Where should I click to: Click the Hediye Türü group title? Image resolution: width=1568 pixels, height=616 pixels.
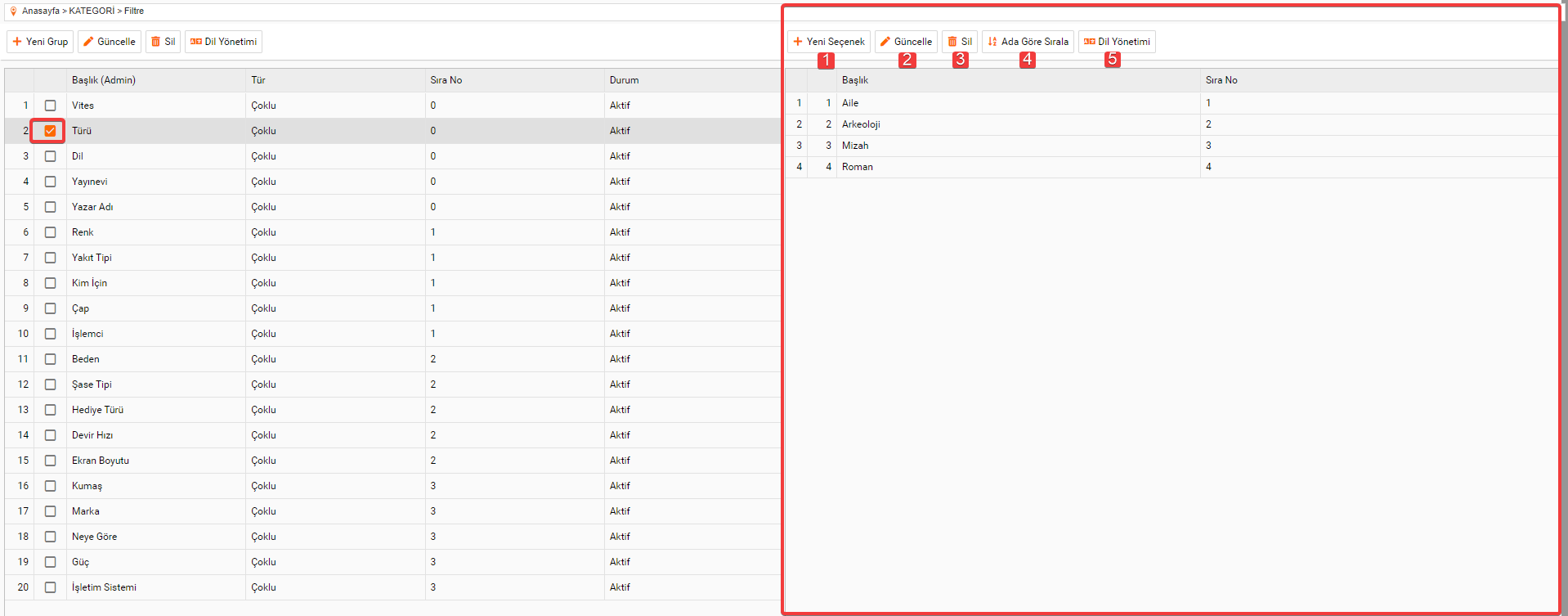pyautogui.click(x=97, y=410)
